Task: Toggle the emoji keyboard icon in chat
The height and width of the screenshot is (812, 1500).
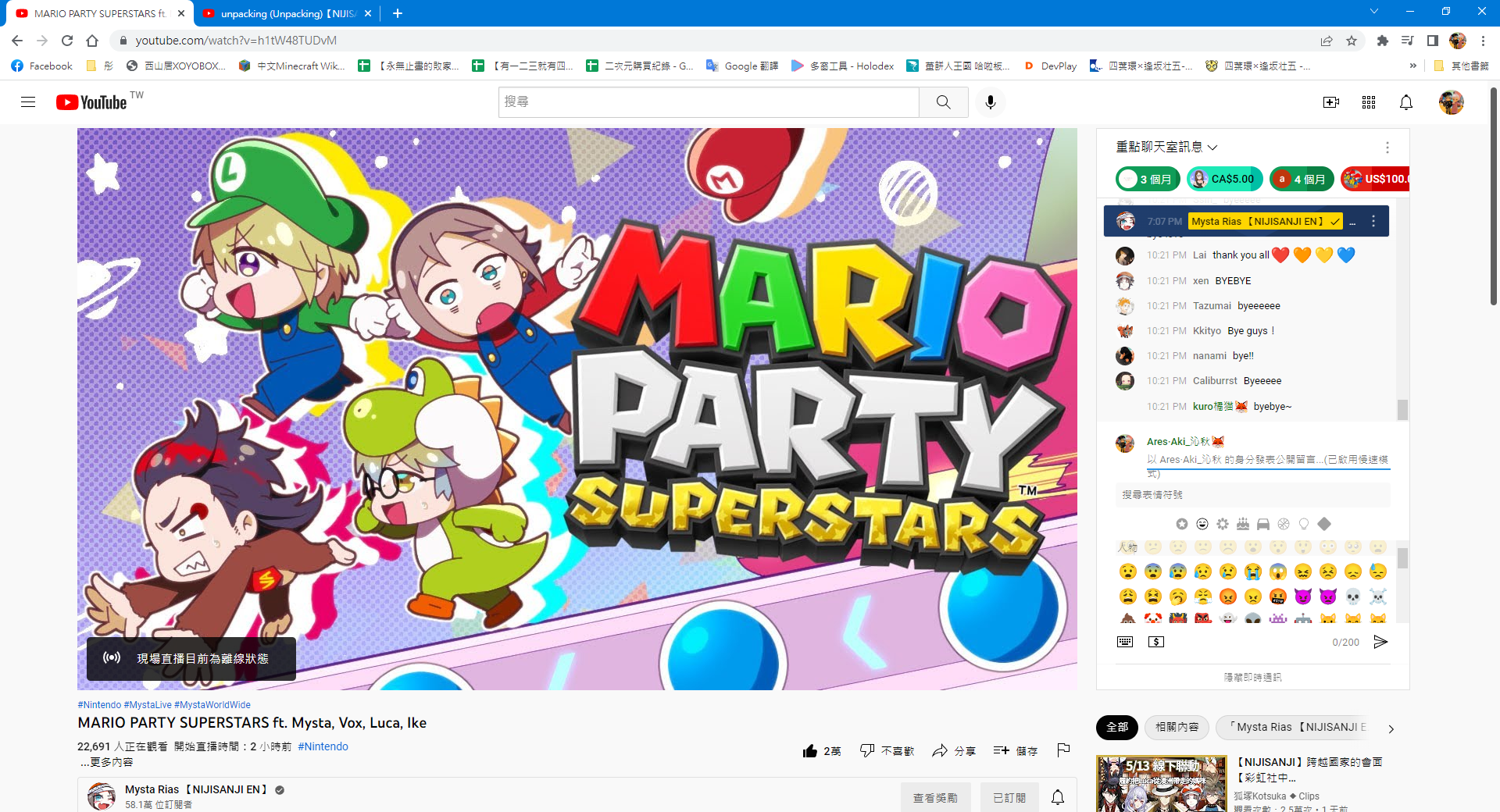Action: tap(1125, 642)
